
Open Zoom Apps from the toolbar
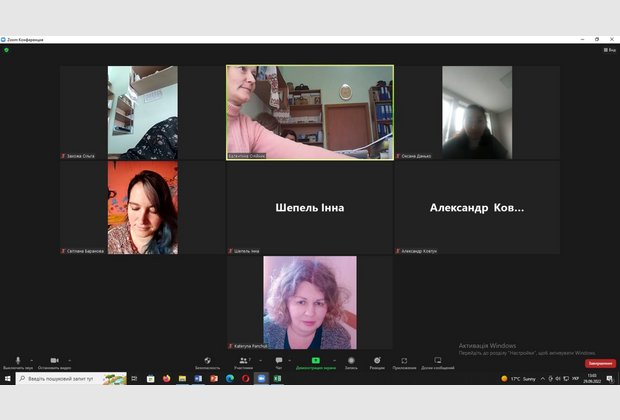click(404, 361)
